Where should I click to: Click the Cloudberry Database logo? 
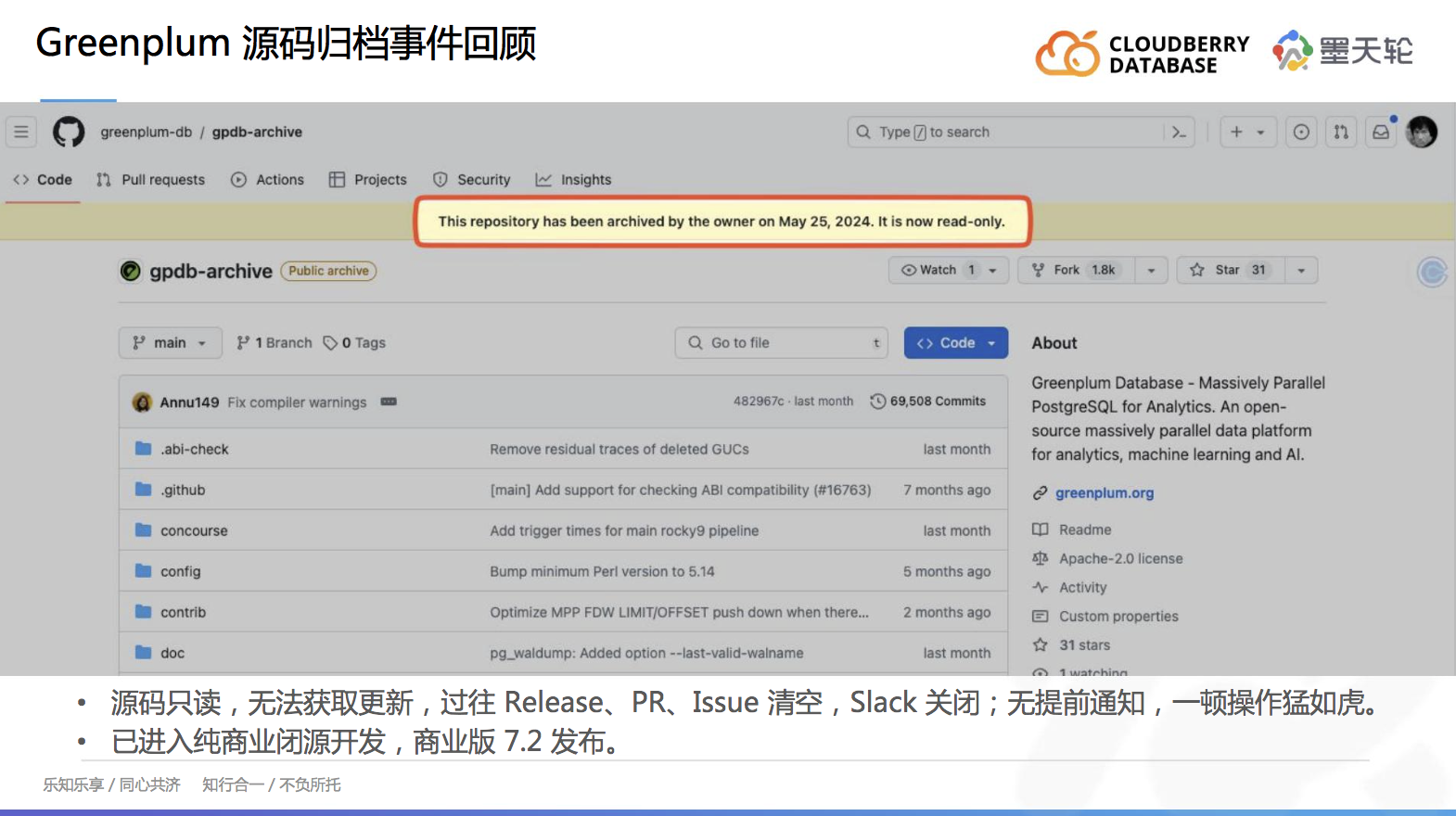[1143, 53]
